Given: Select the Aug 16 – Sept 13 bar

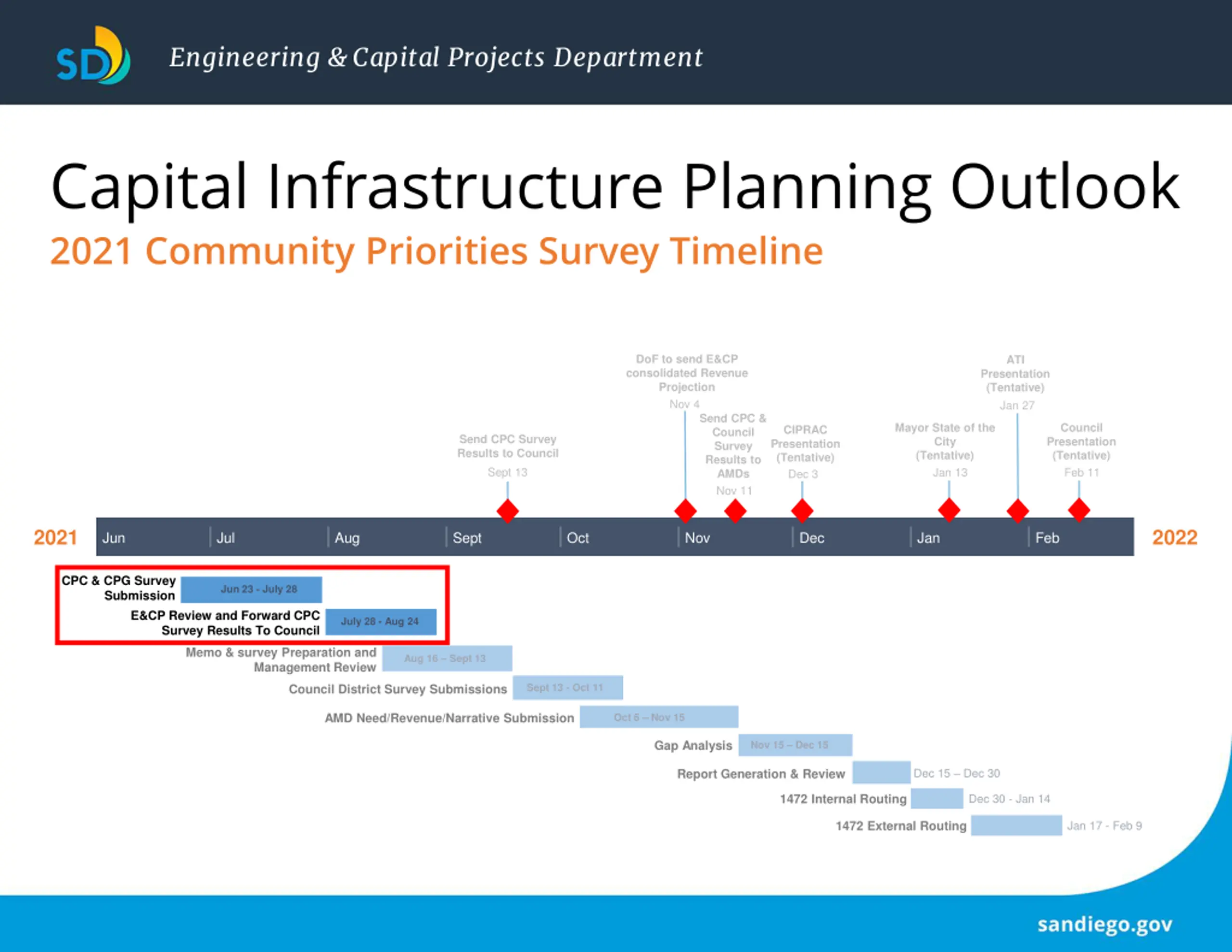Looking at the screenshot, I should point(448,658).
